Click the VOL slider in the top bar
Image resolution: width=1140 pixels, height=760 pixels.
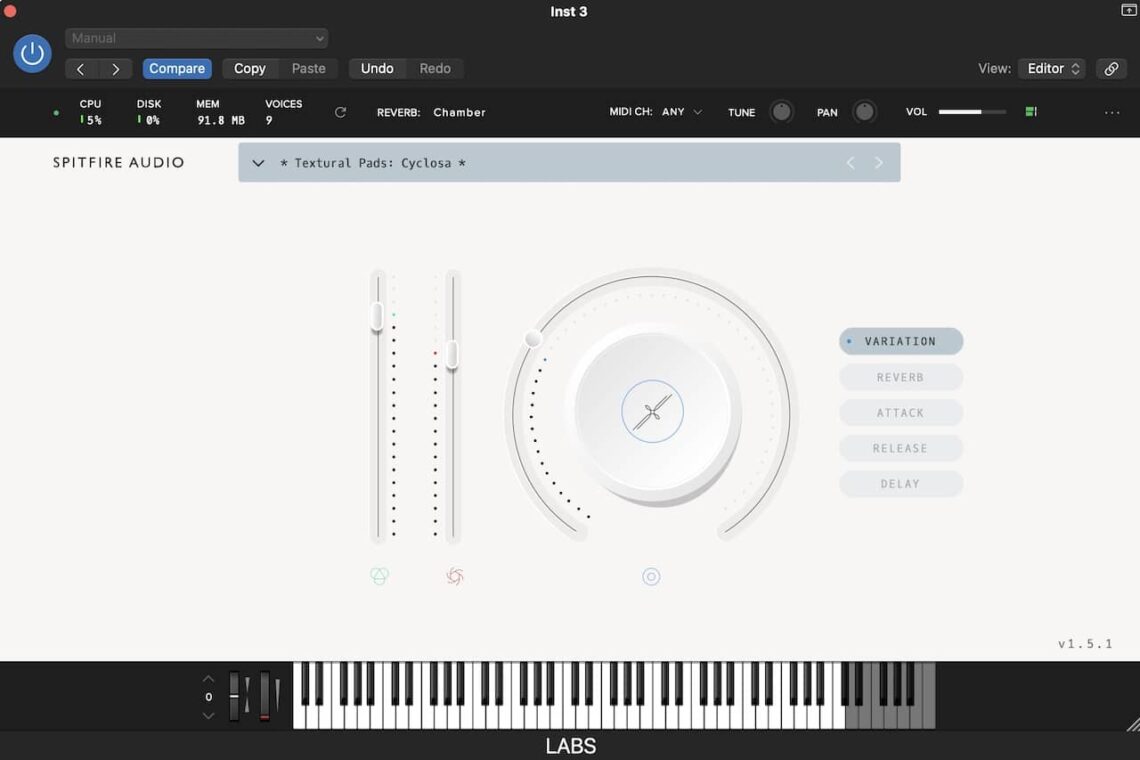point(971,112)
